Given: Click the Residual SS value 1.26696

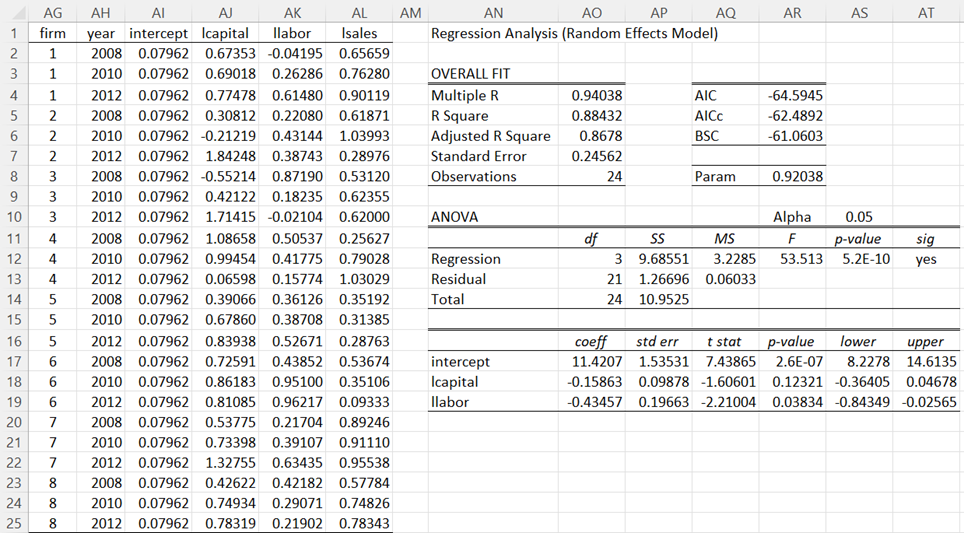Looking at the screenshot, I should click(x=663, y=279).
